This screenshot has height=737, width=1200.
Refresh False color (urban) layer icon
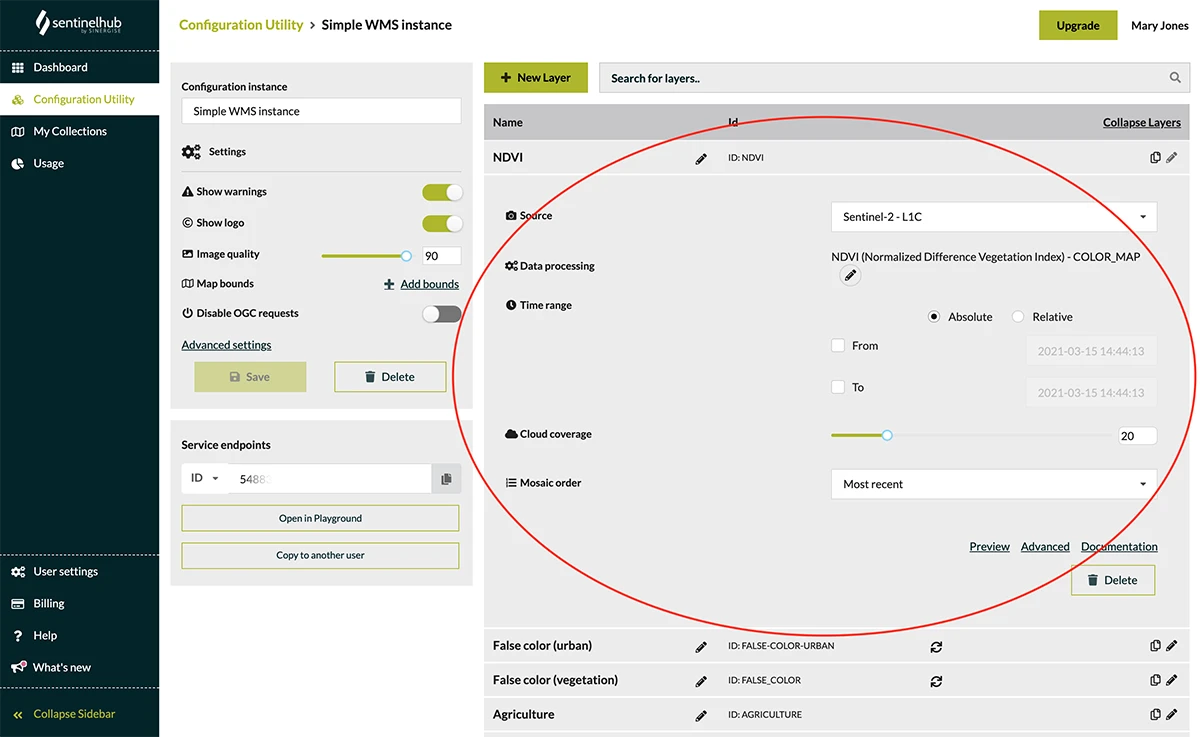[936, 647]
